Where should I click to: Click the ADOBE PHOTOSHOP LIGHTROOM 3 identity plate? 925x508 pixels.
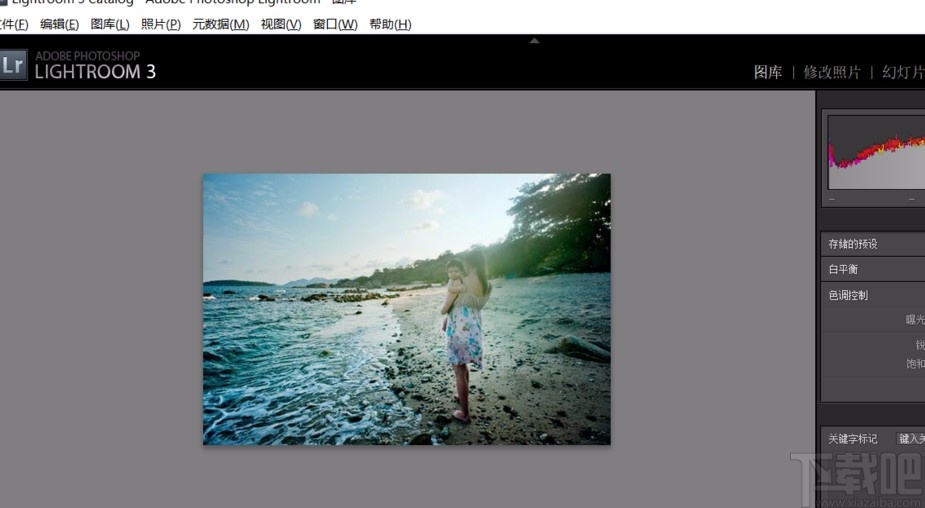pyautogui.click(x=95, y=65)
